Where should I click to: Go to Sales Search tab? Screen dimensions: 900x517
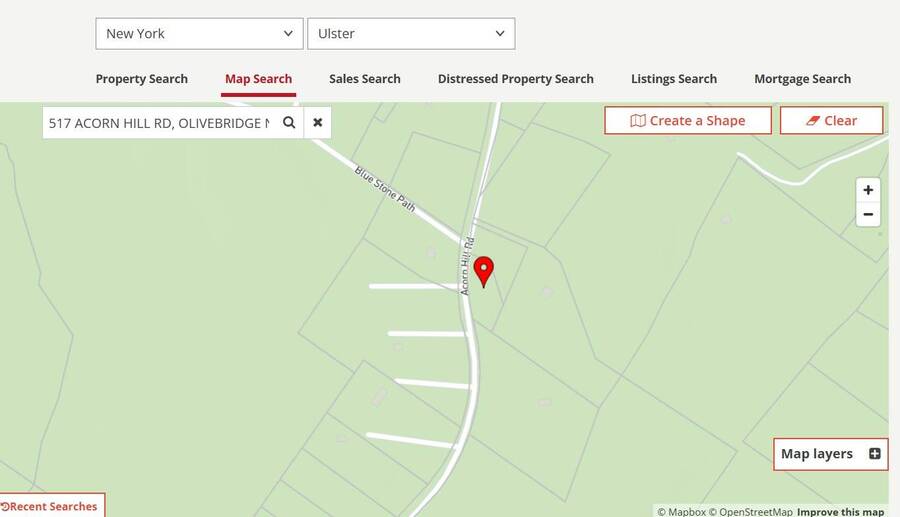click(364, 79)
